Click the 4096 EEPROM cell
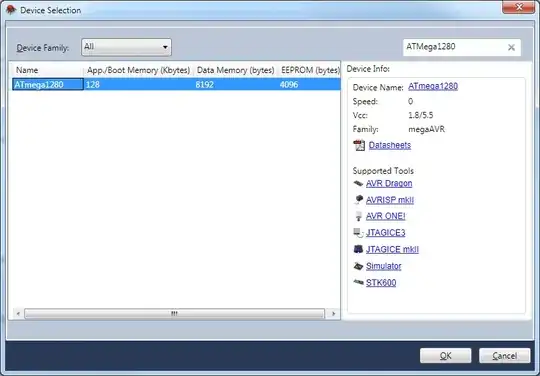Image resolution: width=540 pixels, height=376 pixels. [x=309, y=85]
